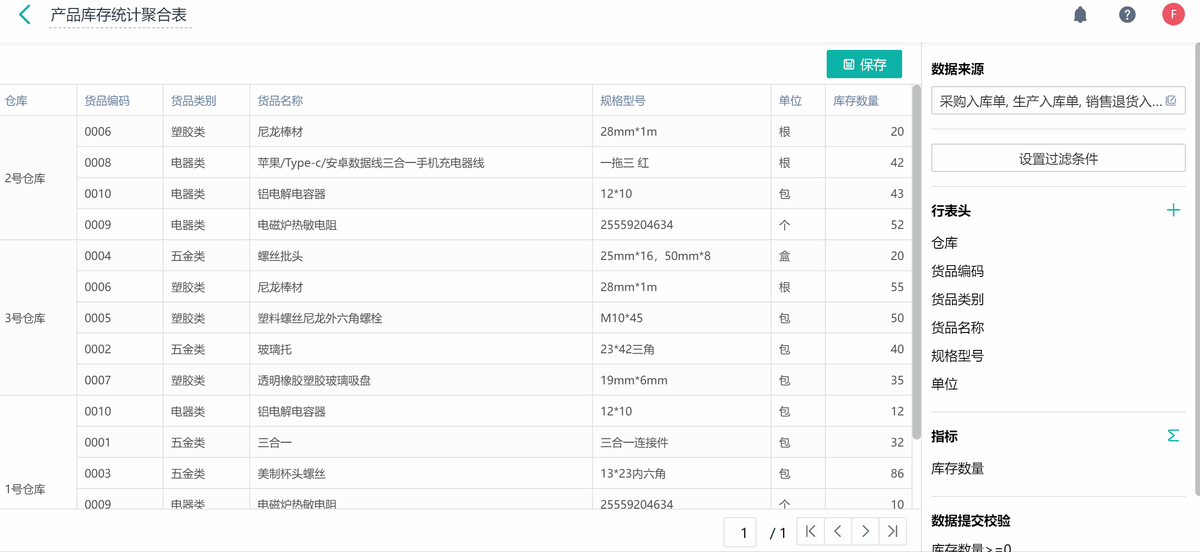This screenshot has height=552, width=1200.
Task: Click the 玻璃托 product name cell
Action: [421, 349]
